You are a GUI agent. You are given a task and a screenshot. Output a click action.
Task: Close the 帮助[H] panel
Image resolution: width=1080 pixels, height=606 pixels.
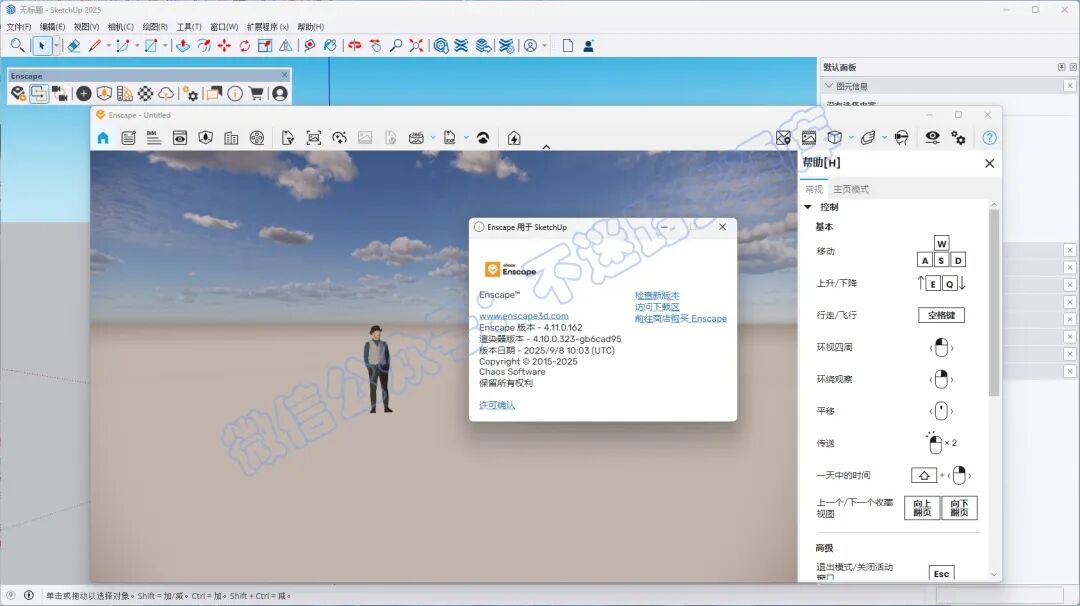pos(989,163)
